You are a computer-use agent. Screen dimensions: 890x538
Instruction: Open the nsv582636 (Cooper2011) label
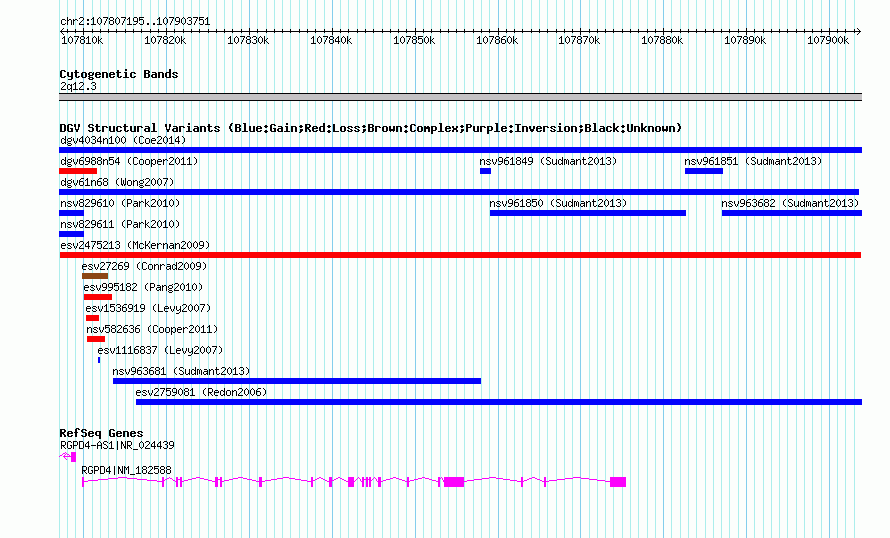[x=152, y=329]
